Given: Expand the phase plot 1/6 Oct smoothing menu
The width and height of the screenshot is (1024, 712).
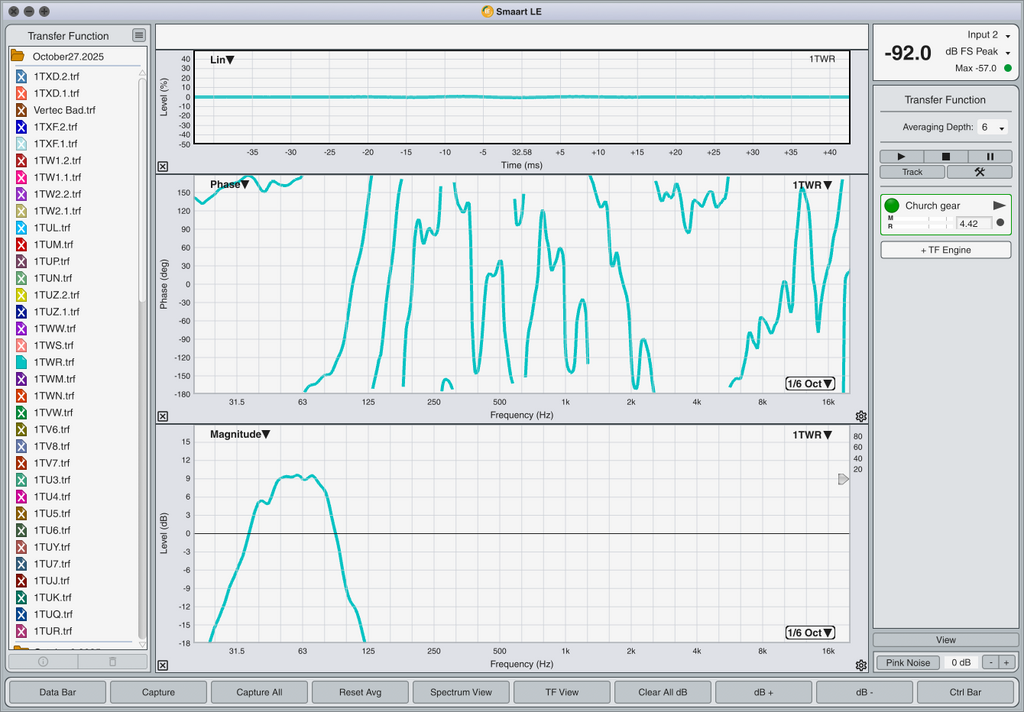Looking at the screenshot, I should [810, 383].
